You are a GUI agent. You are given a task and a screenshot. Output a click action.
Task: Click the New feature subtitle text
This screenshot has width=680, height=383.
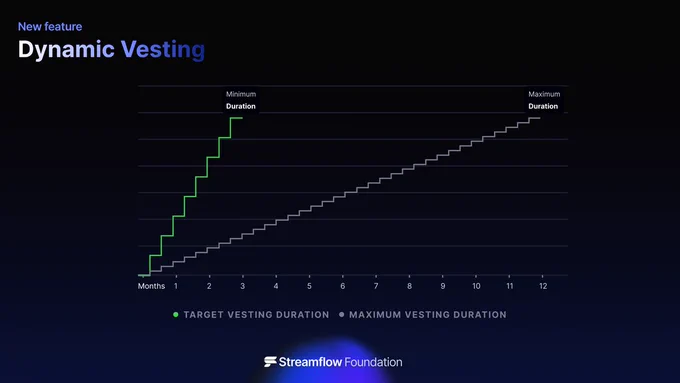point(50,26)
